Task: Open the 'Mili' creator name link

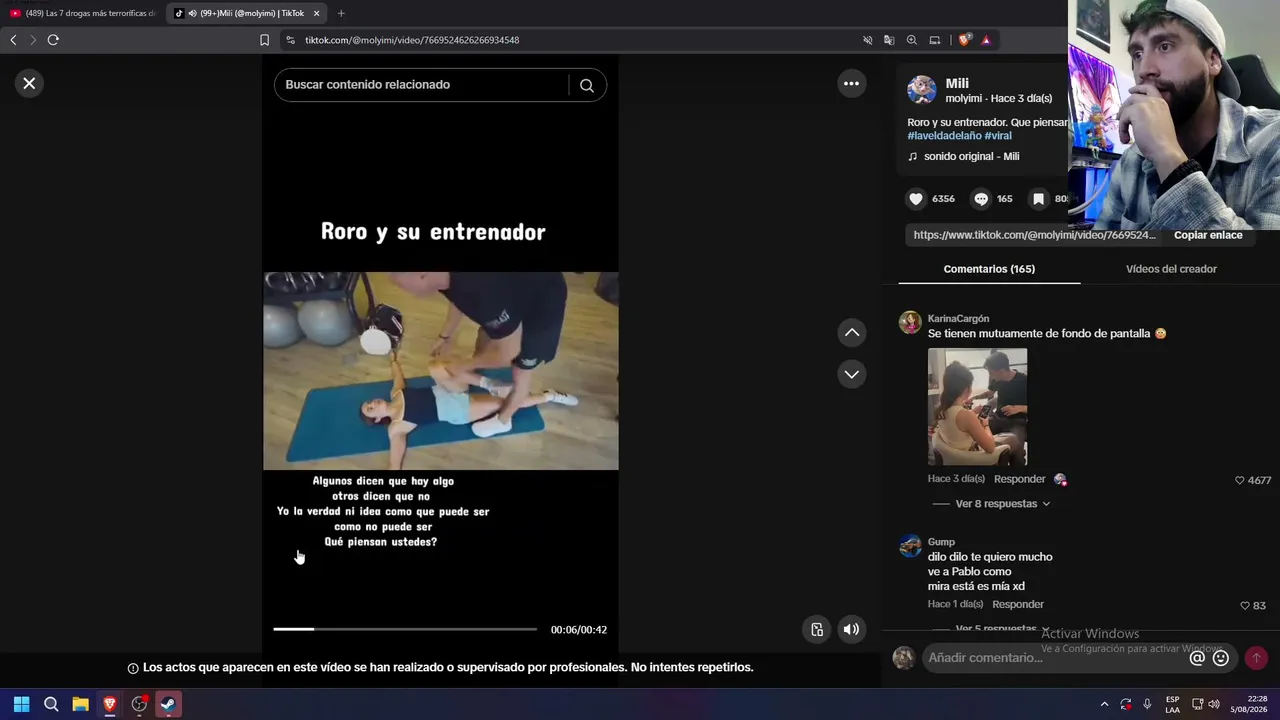Action: [x=957, y=84]
